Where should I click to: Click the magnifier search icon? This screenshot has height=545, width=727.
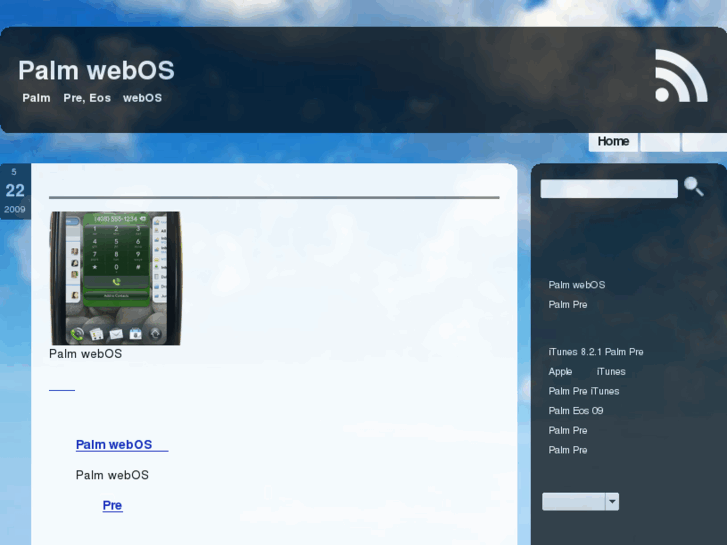(x=694, y=186)
